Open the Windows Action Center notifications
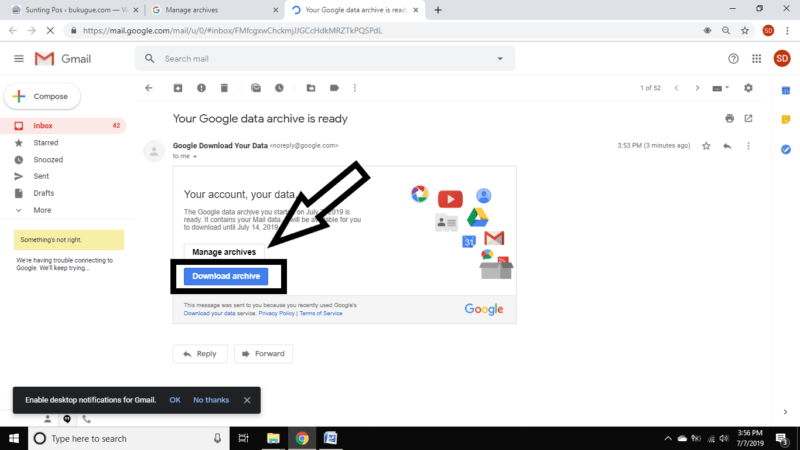800x450 pixels. click(x=782, y=438)
